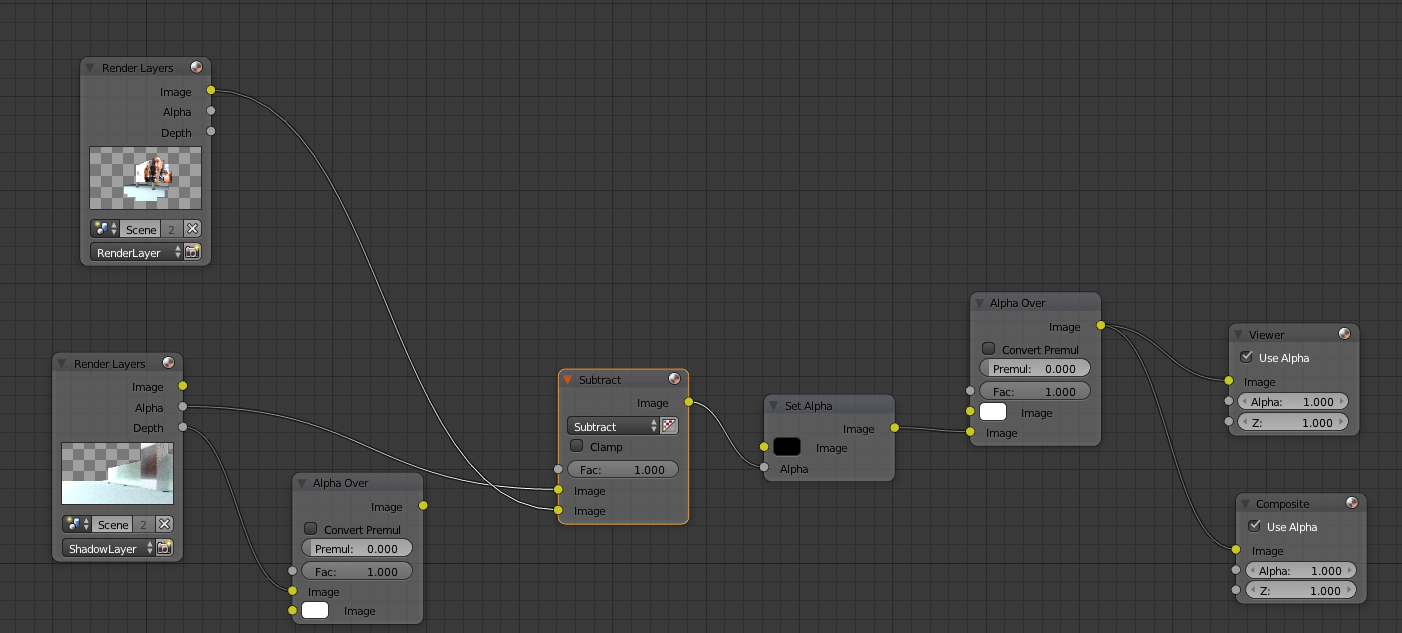The width and height of the screenshot is (1402, 633).
Task: Unlink scene X in ShadowLayer node
Action: [165, 524]
